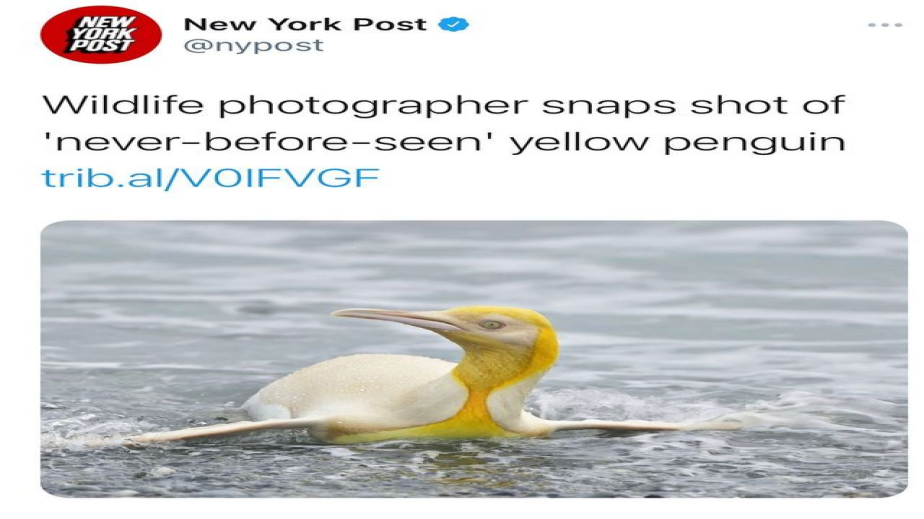This screenshot has height=519, width=924.
Task: Click the word 'Wildlife' in the tweet
Action: (123, 105)
